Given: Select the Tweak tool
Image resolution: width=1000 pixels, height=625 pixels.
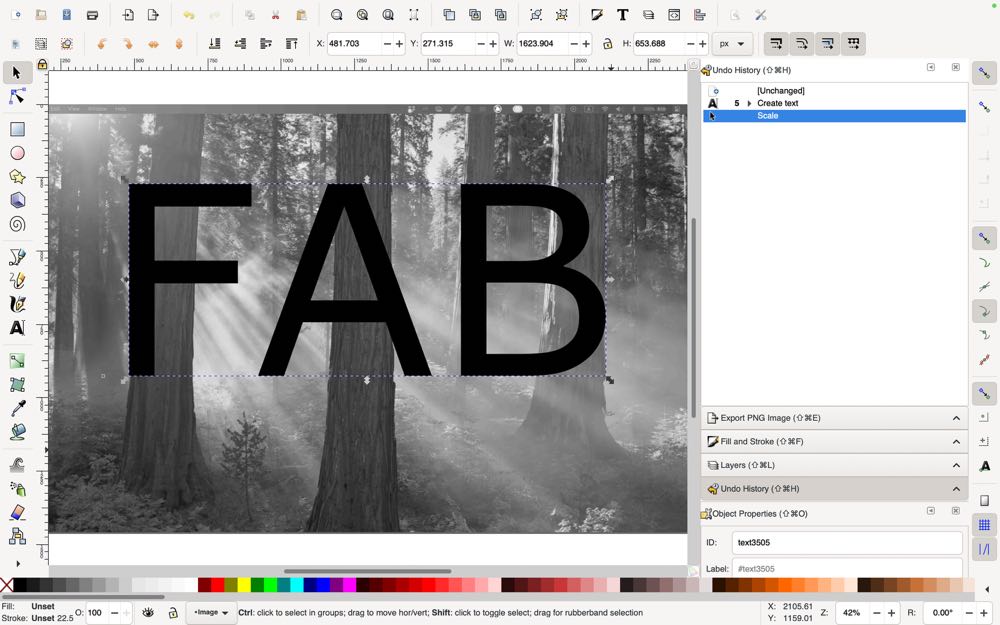Looking at the screenshot, I should tap(17, 465).
